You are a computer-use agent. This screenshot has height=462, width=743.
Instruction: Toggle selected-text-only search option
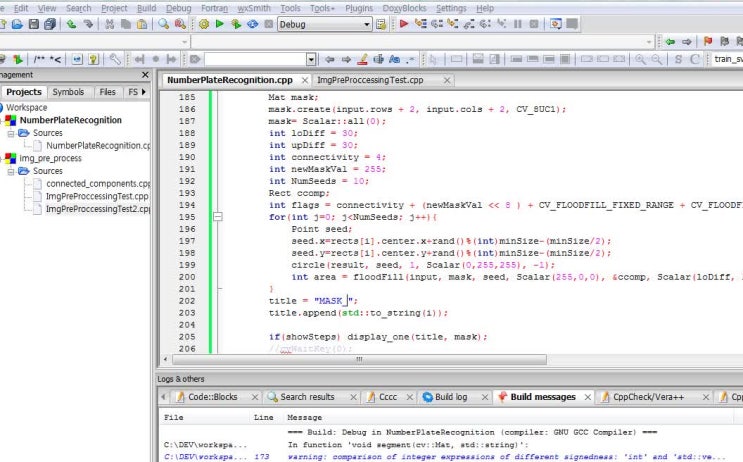(x=378, y=59)
